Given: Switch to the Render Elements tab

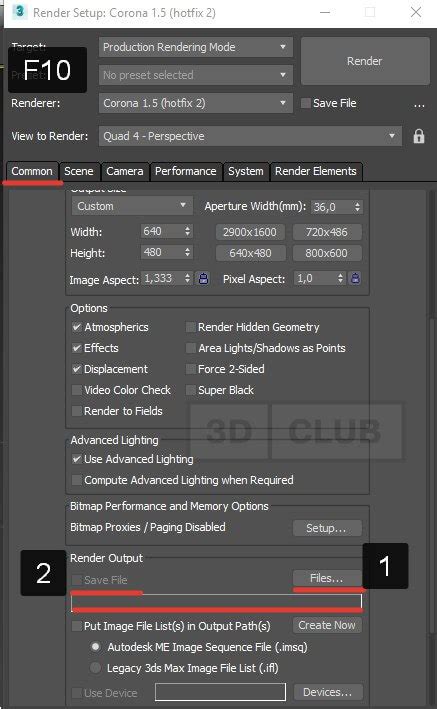Looking at the screenshot, I should pyautogui.click(x=316, y=171).
